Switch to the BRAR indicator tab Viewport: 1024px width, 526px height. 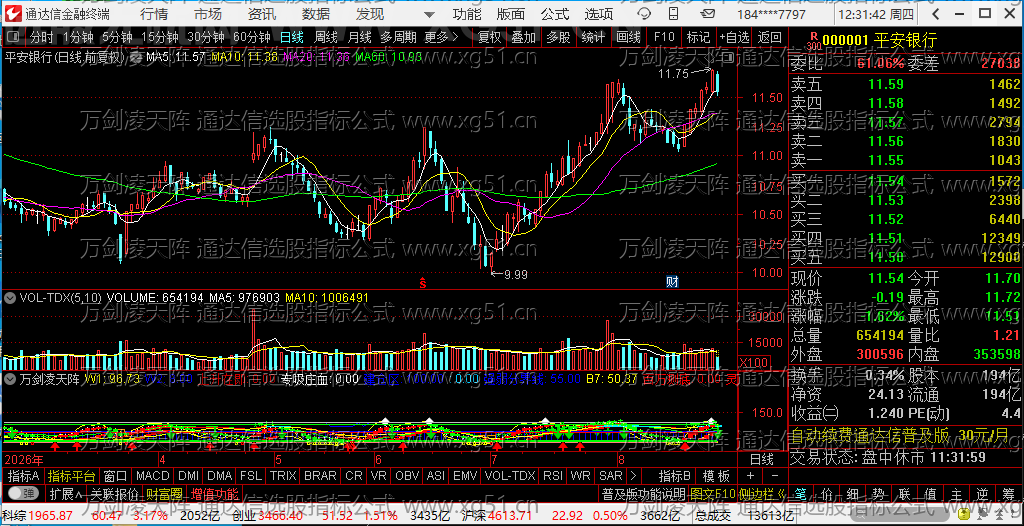point(320,476)
